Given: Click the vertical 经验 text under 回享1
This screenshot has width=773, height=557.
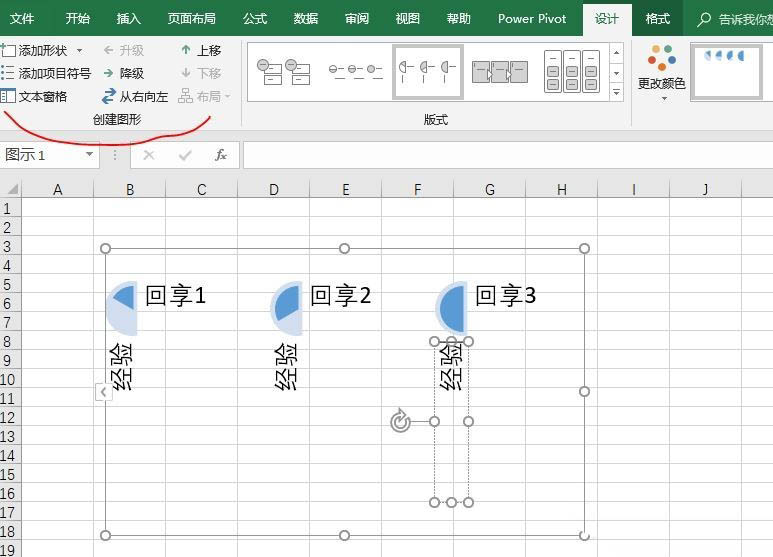Looking at the screenshot, I should (122, 367).
